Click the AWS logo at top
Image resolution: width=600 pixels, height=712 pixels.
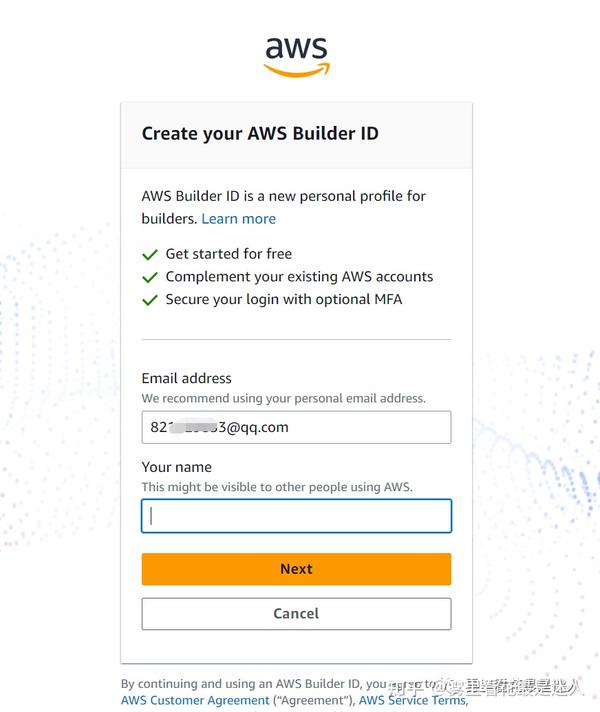pyautogui.click(x=296, y=56)
